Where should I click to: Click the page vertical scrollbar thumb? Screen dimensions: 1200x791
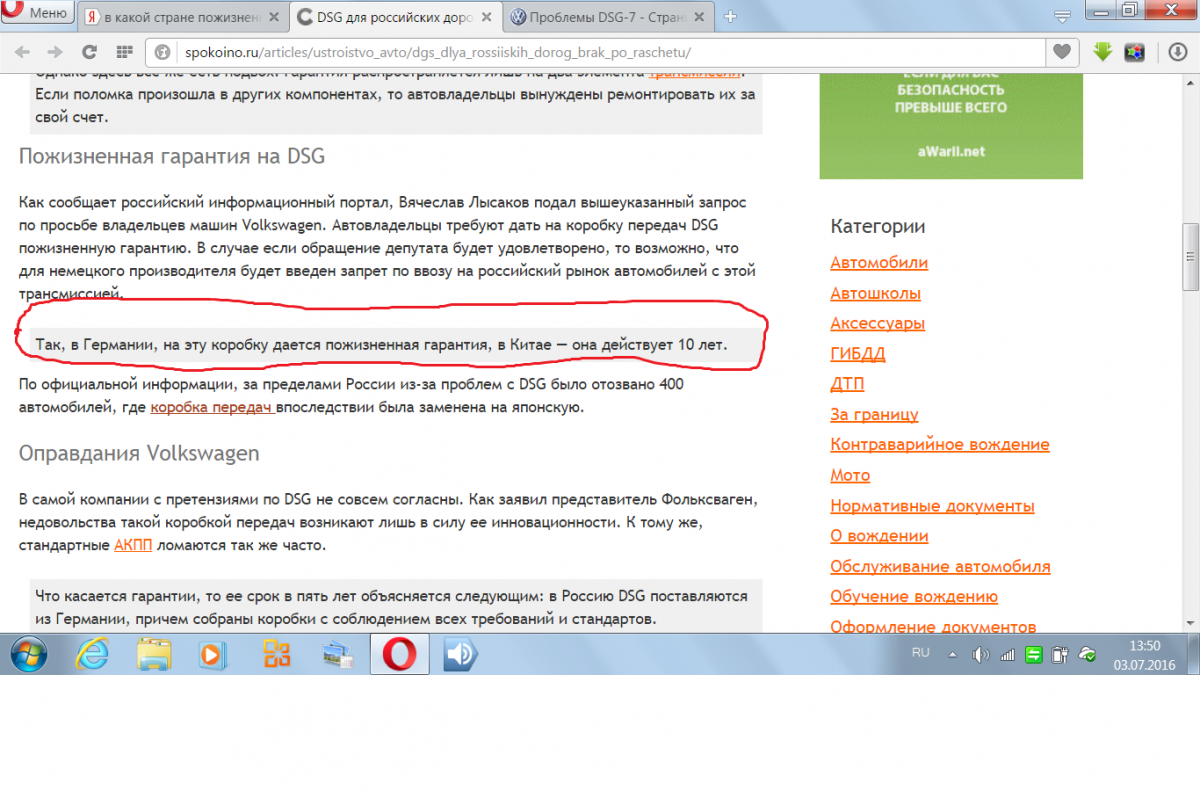pyautogui.click(x=1191, y=256)
